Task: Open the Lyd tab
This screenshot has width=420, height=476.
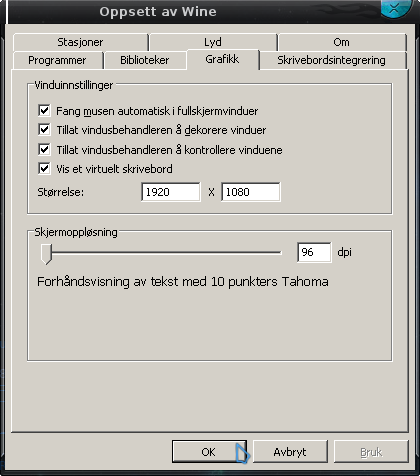Action: [213, 42]
